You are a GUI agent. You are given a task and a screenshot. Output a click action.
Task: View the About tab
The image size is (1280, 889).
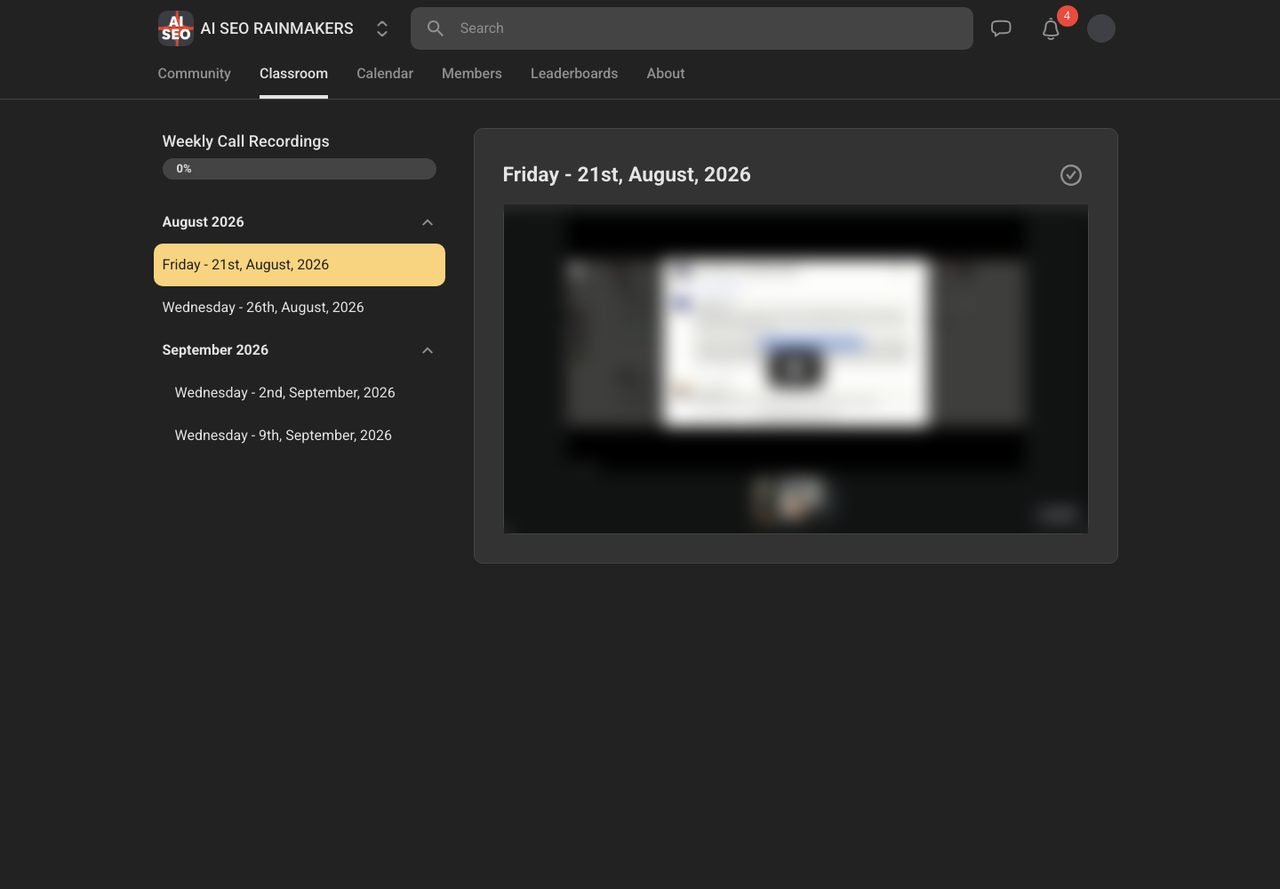tap(666, 73)
